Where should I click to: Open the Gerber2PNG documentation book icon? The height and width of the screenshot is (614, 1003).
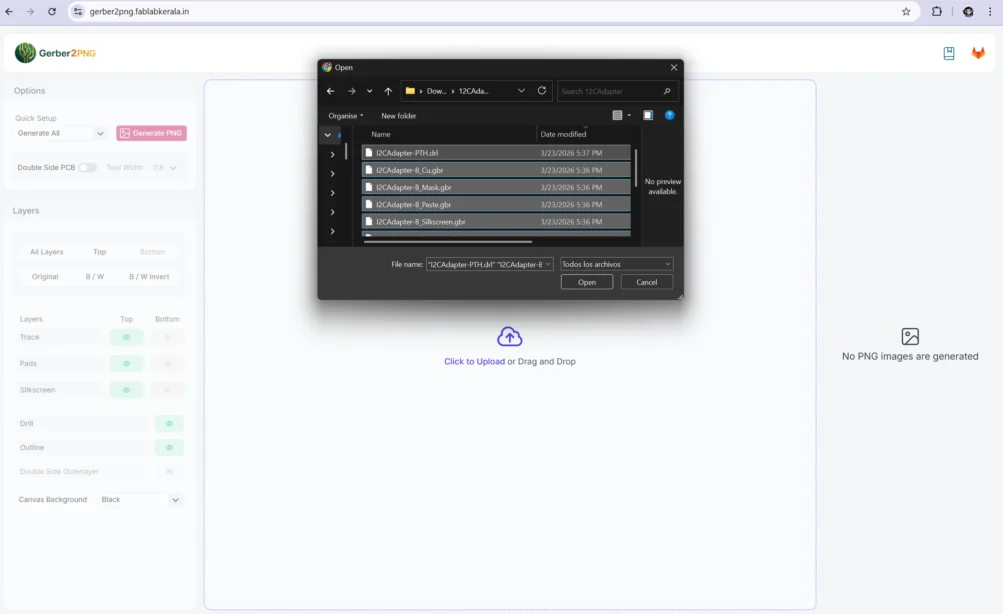(947, 52)
